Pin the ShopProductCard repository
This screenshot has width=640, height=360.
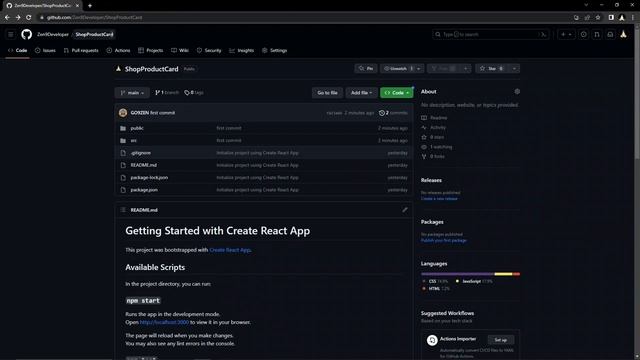(x=366, y=69)
